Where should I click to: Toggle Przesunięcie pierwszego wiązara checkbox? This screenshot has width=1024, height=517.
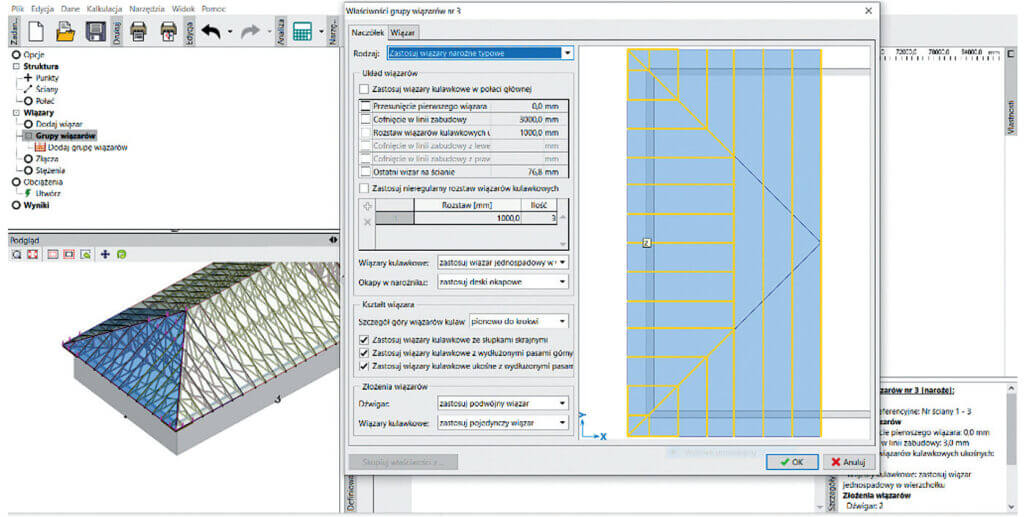pos(366,106)
